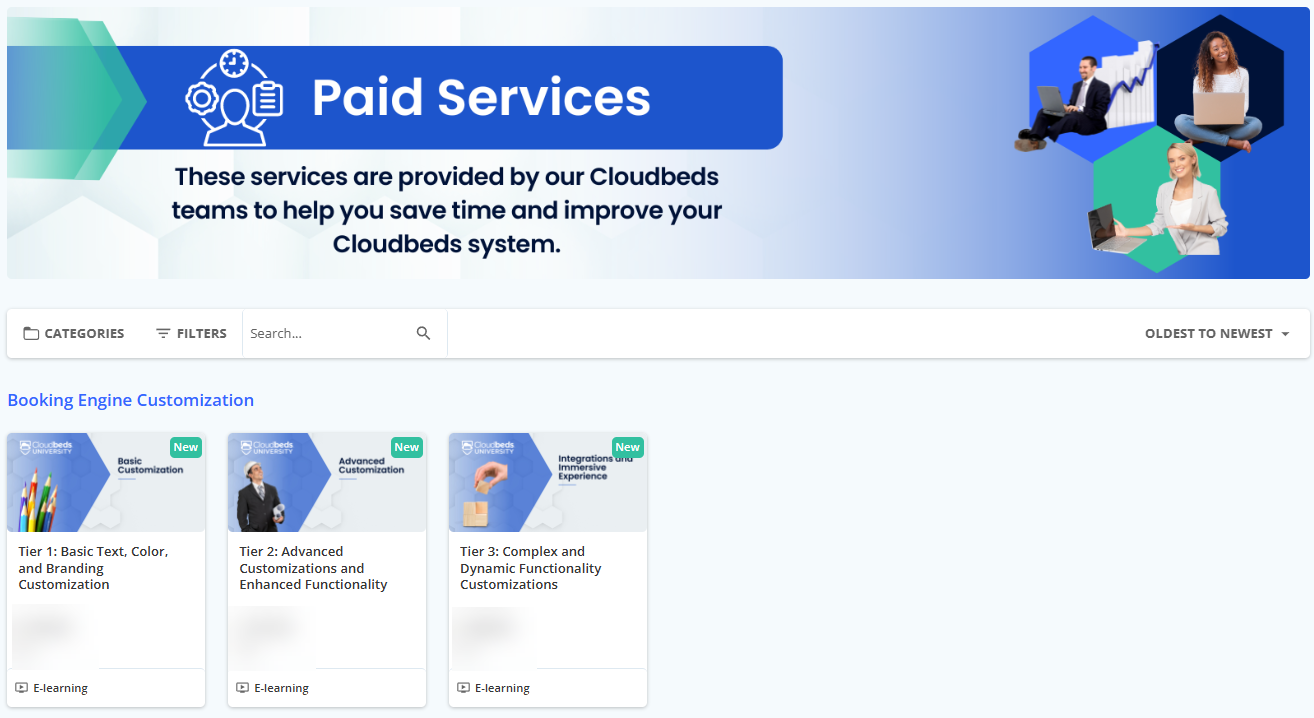Expand sorting options with the caret arrow
1314x718 pixels.
[x=1285, y=334]
